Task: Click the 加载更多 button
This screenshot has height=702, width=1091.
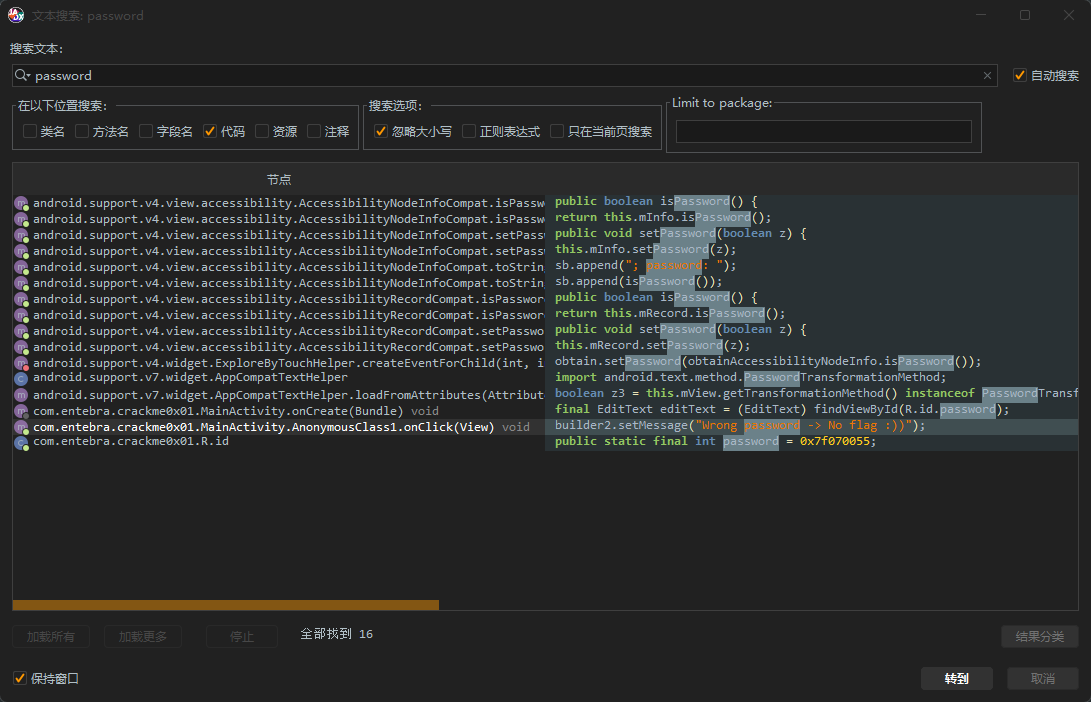Action: pyautogui.click(x=143, y=637)
